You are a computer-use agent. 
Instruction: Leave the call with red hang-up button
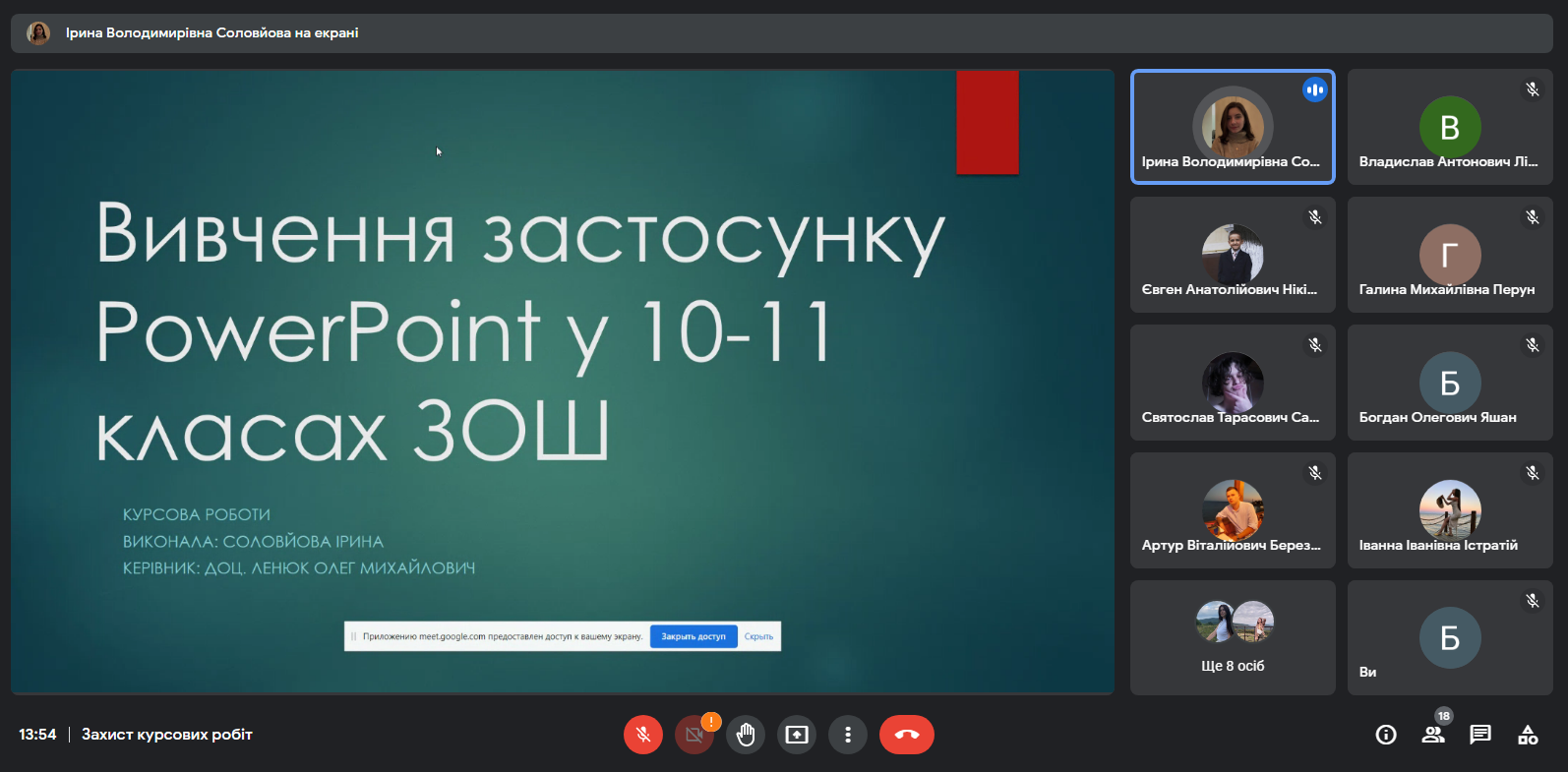(907, 735)
